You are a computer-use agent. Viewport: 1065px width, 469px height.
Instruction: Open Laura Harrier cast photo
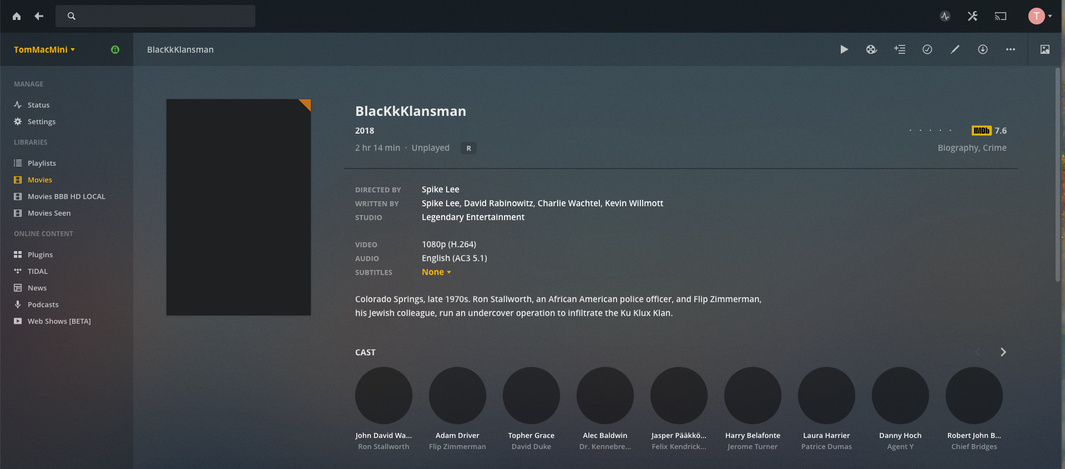(x=827, y=396)
